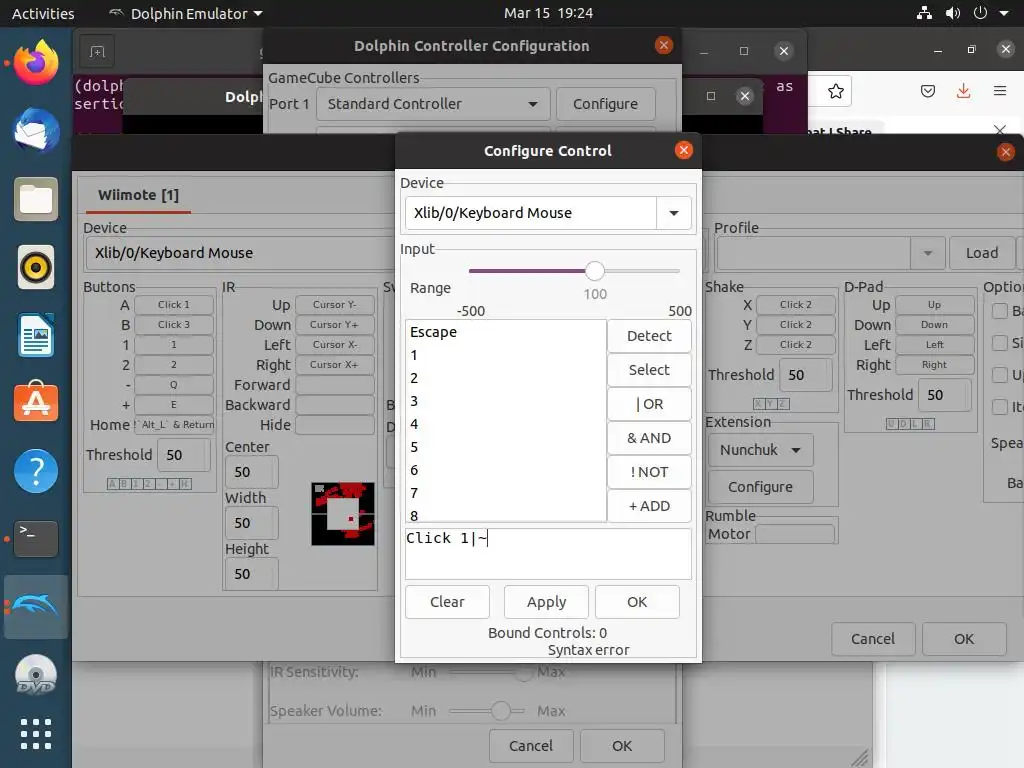The width and height of the screenshot is (1024, 768).
Task: Click the power icon in top bar
Action: [x=980, y=13]
